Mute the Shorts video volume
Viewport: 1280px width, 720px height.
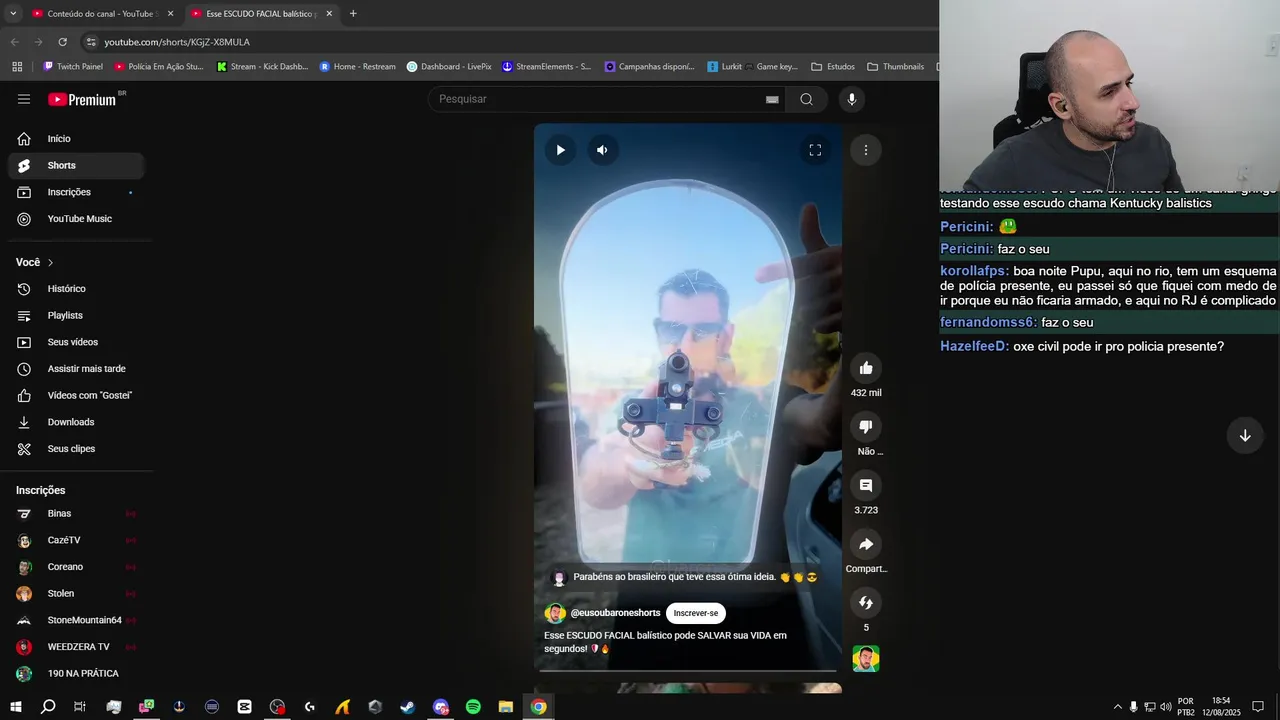click(x=602, y=150)
